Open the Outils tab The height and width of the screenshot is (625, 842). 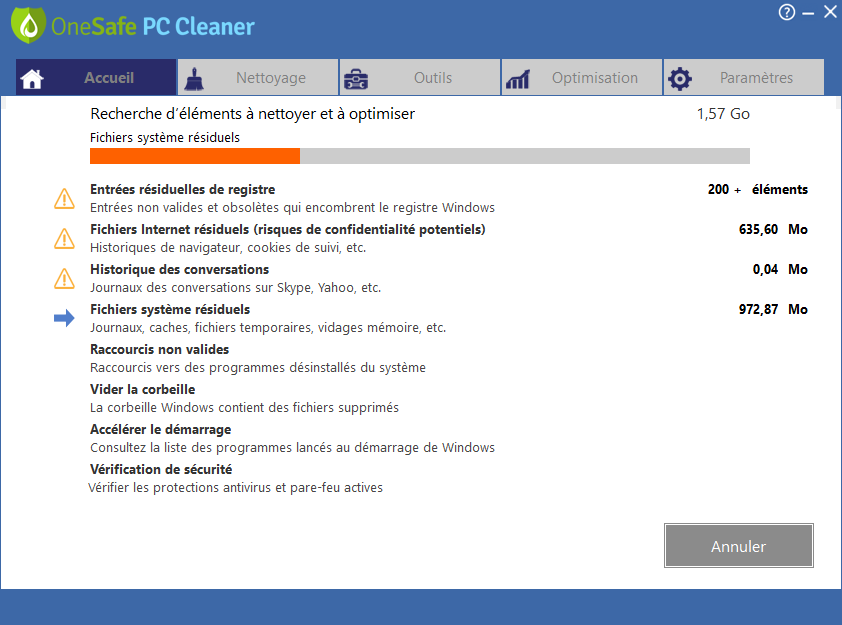[420, 77]
